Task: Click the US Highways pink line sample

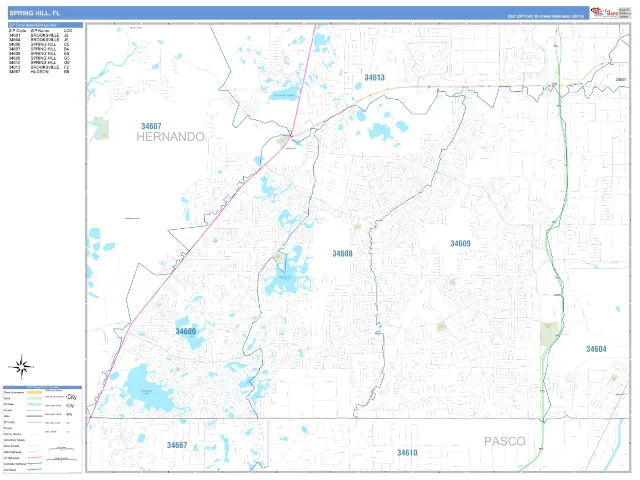Action: [34, 458]
